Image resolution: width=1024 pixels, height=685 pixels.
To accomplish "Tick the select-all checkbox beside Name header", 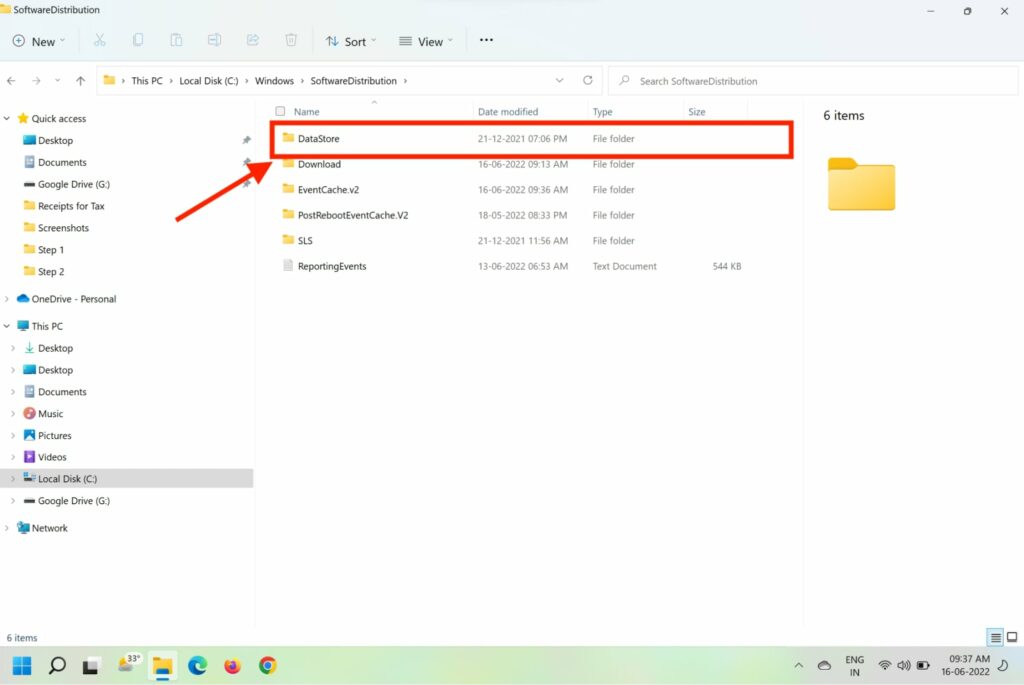I will pyautogui.click(x=280, y=112).
